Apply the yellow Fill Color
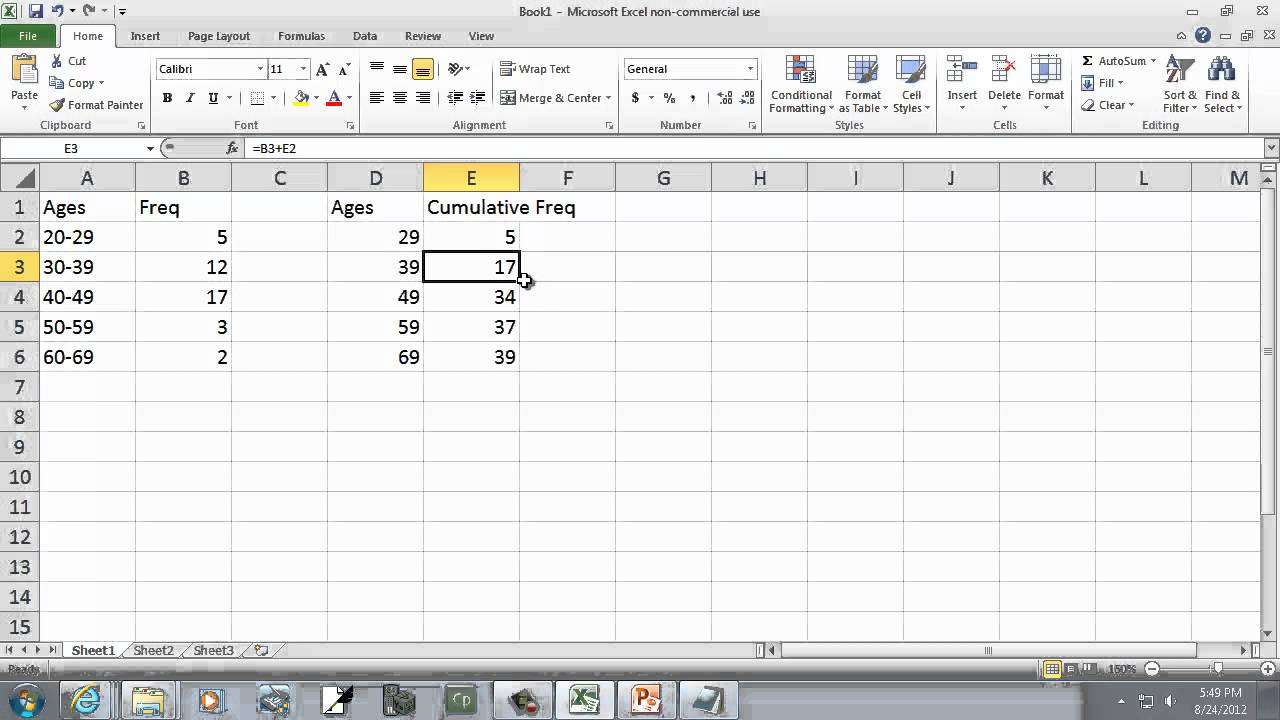The height and width of the screenshot is (720, 1280). click(x=300, y=98)
